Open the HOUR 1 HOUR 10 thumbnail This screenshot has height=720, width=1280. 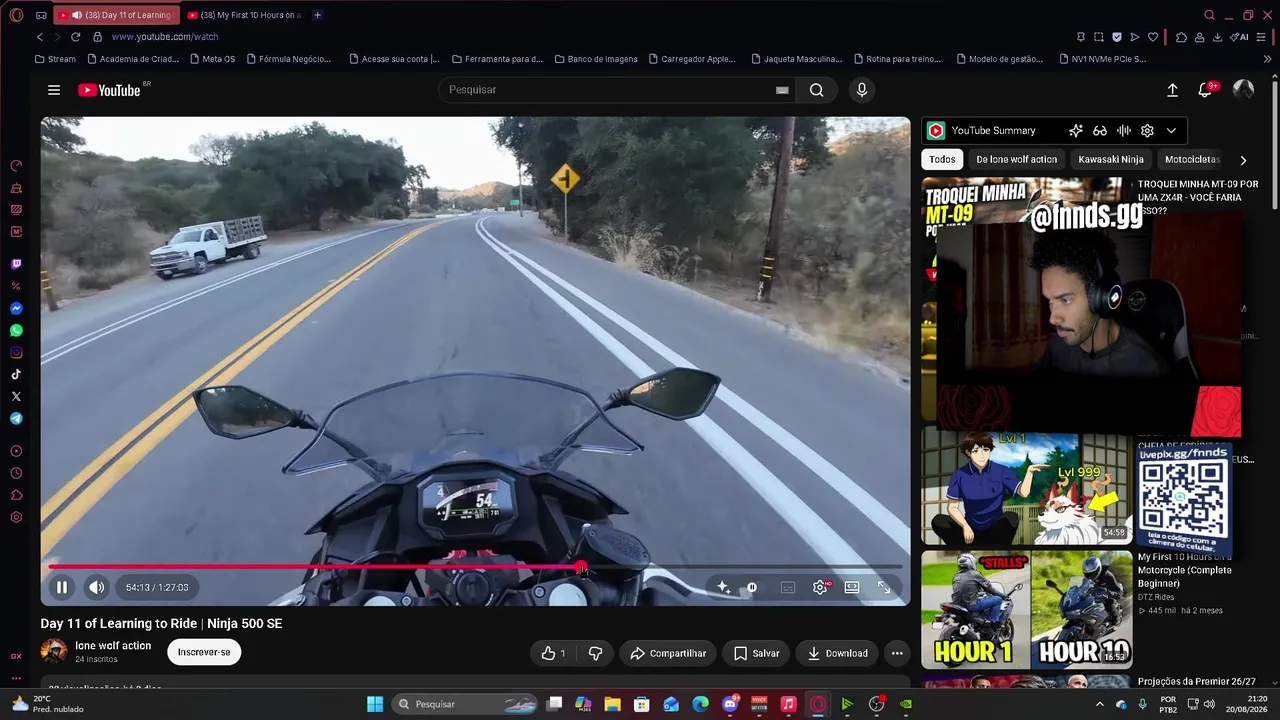(x=1026, y=609)
